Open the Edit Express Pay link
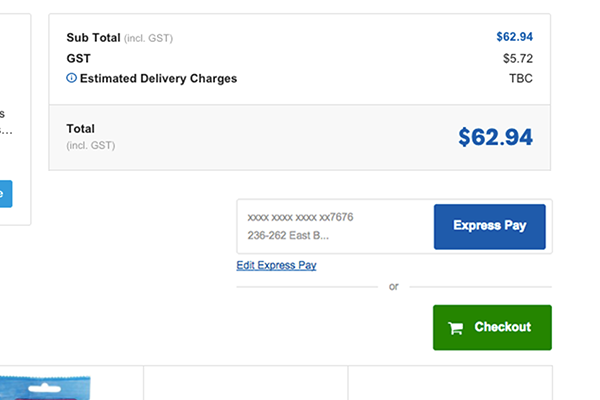The image size is (600, 400). (276, 265)
